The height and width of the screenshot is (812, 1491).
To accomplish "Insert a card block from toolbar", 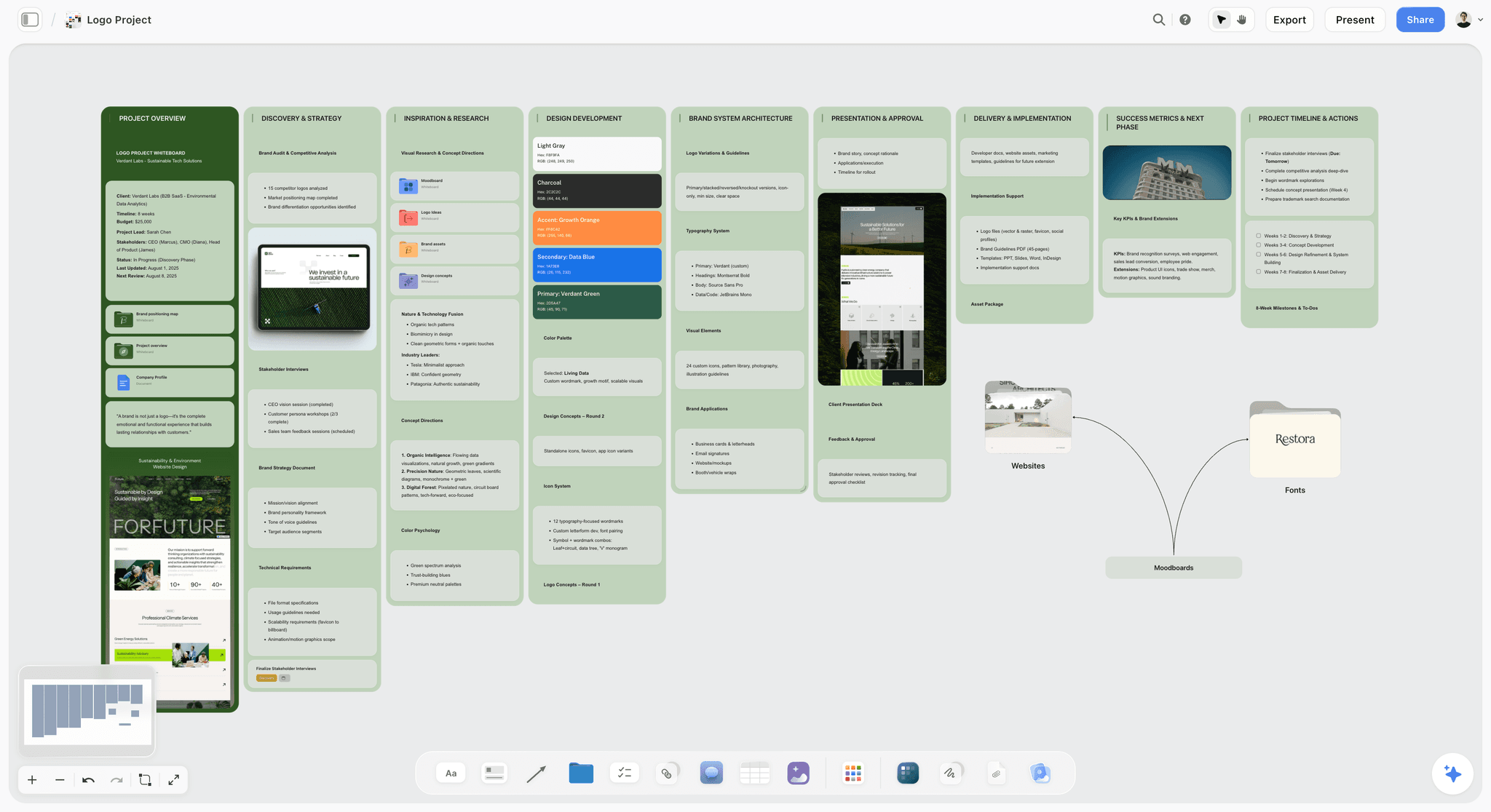I will pos(494,773).
